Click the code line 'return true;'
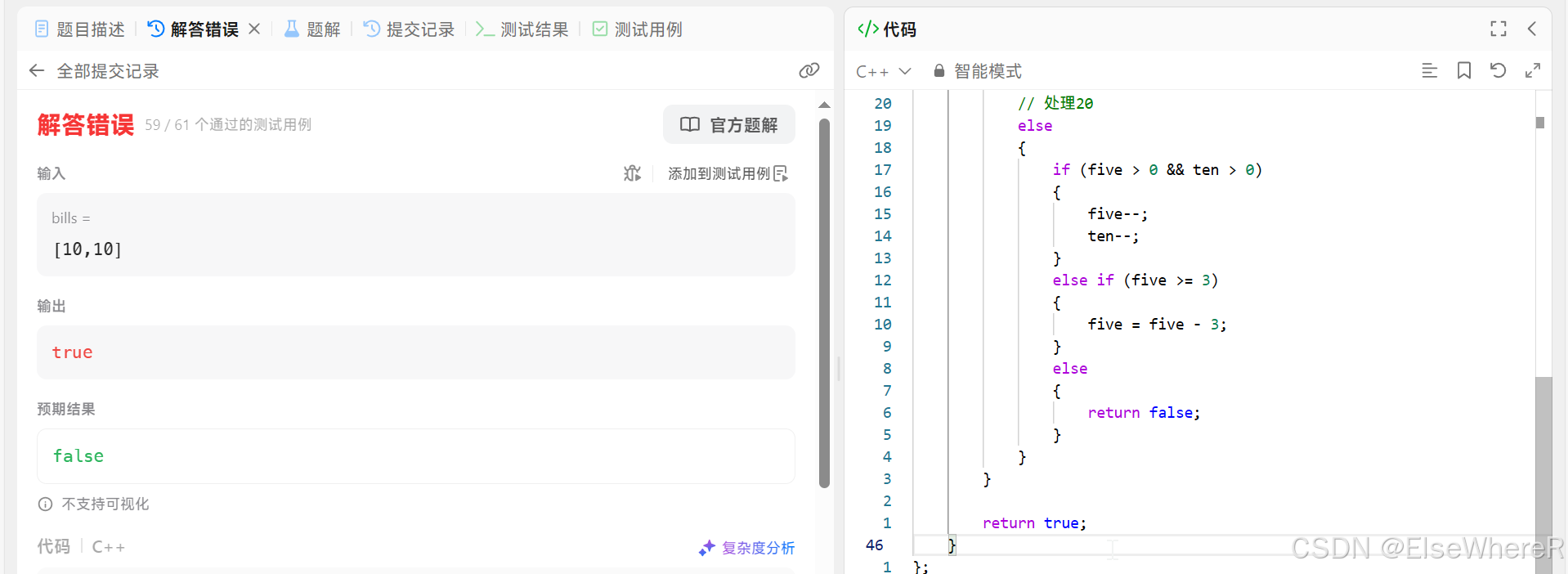 tap(1034, 523)
